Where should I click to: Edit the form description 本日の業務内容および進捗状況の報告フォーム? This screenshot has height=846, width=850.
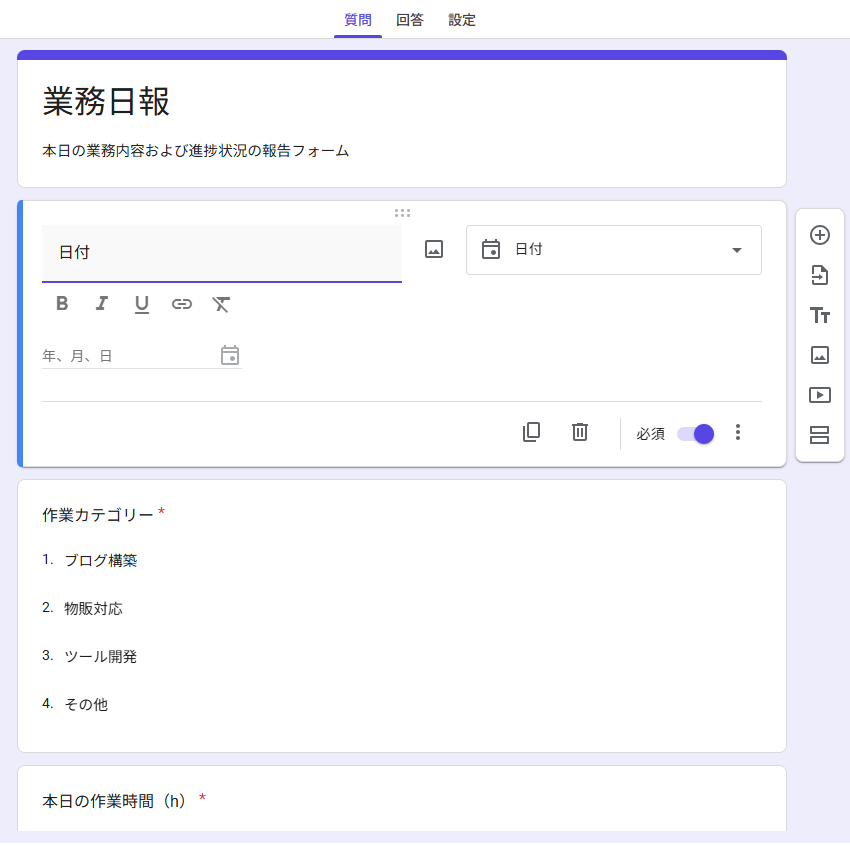(x=196, y=151)
